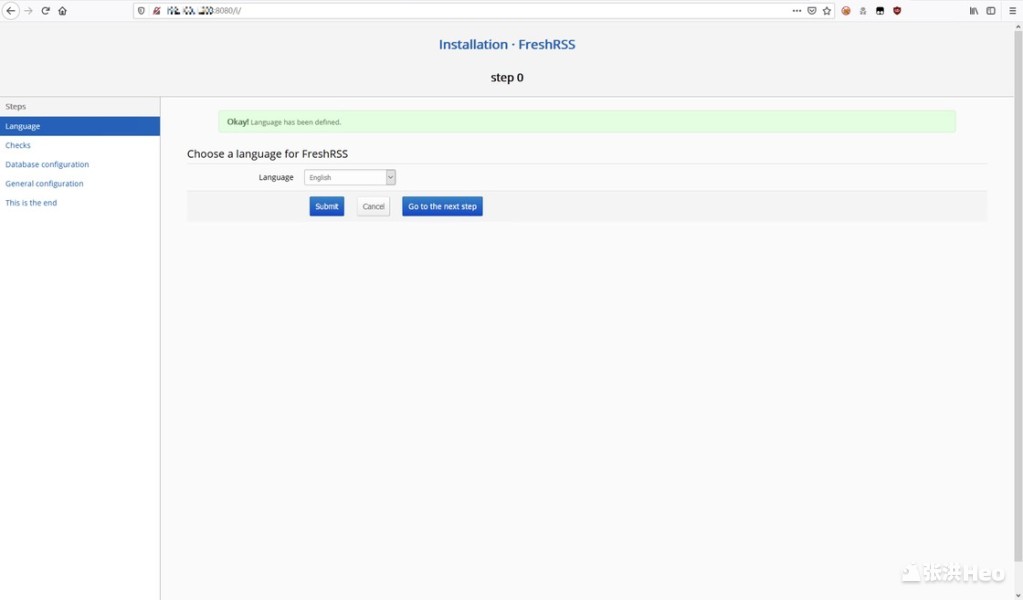
Task: Show the insecure connection padlock info
Action: (157, 10)
